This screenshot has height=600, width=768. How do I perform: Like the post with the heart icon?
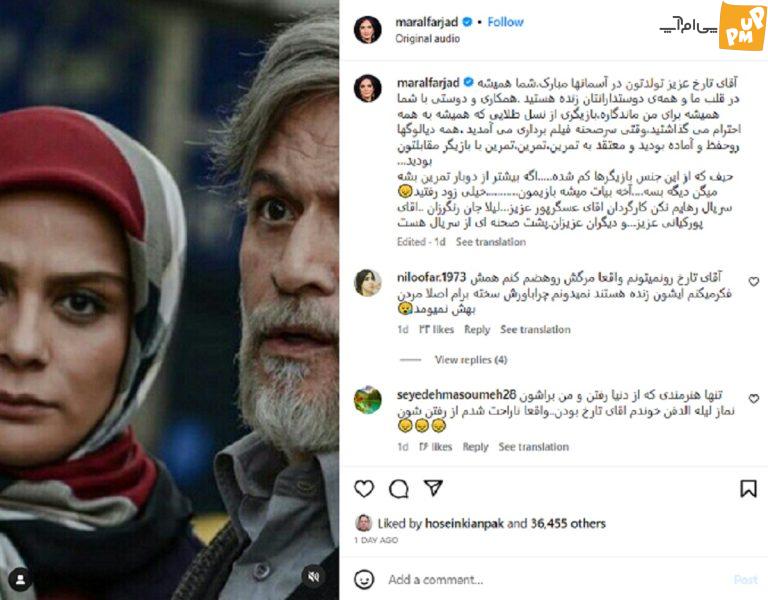click(364, 488)
